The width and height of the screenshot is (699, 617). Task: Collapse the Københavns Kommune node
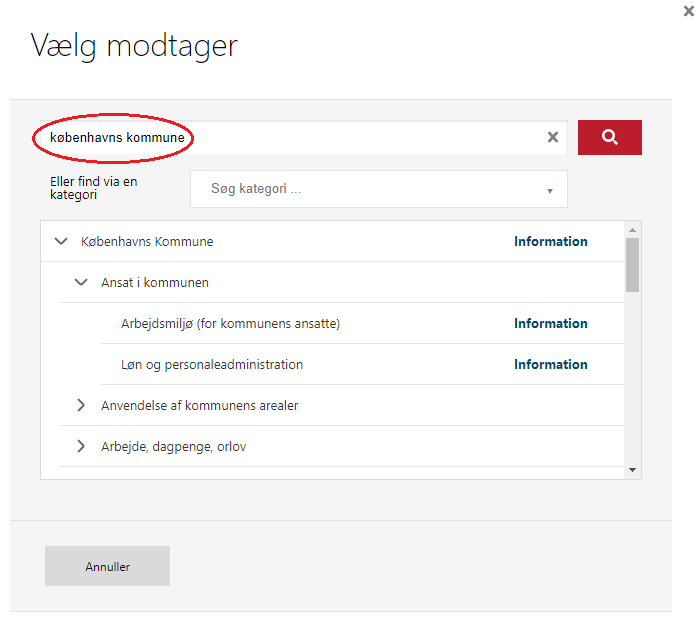(x=61, y=241)
